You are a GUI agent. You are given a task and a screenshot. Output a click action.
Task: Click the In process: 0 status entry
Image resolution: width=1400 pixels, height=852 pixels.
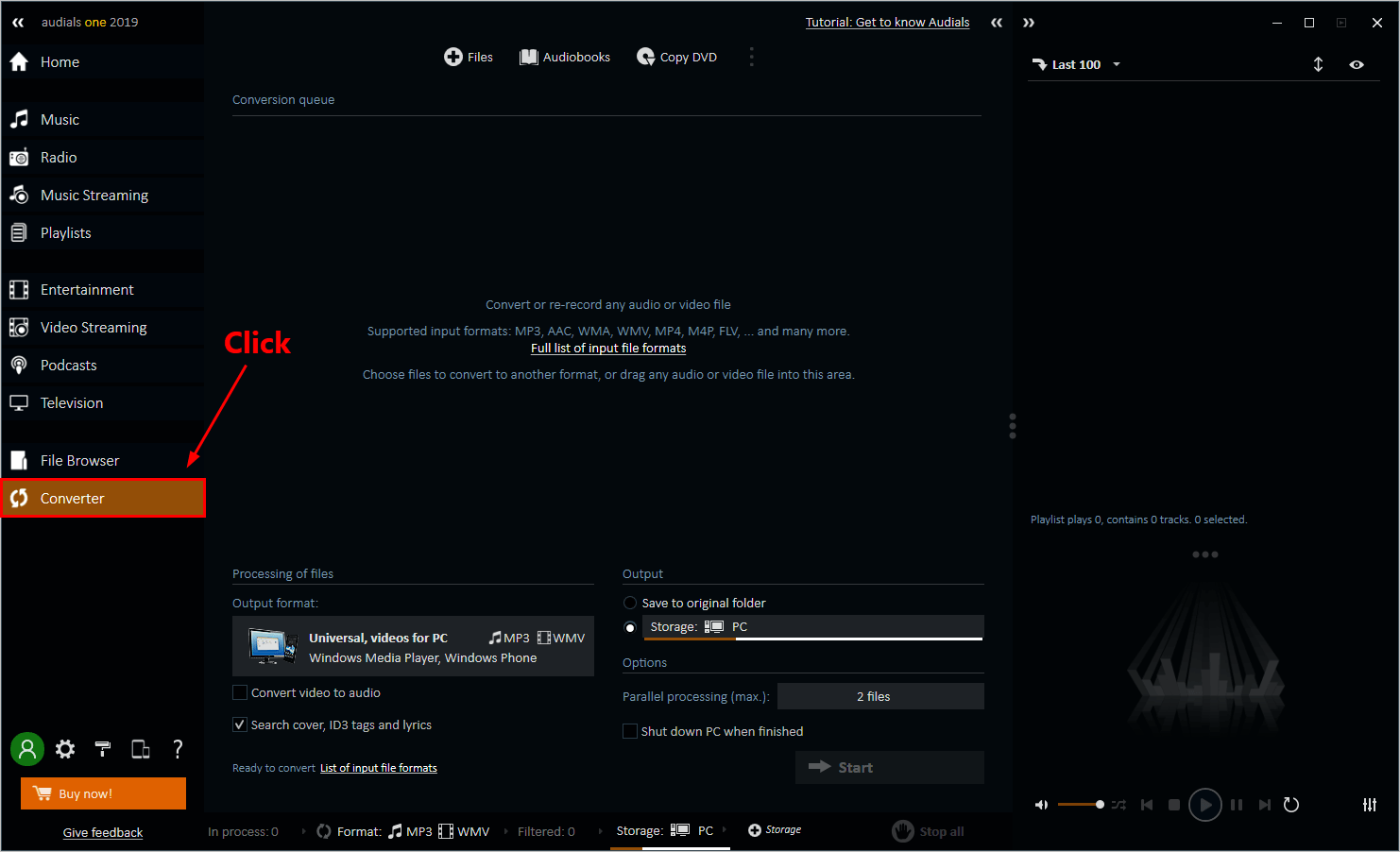tap(243, 831)
